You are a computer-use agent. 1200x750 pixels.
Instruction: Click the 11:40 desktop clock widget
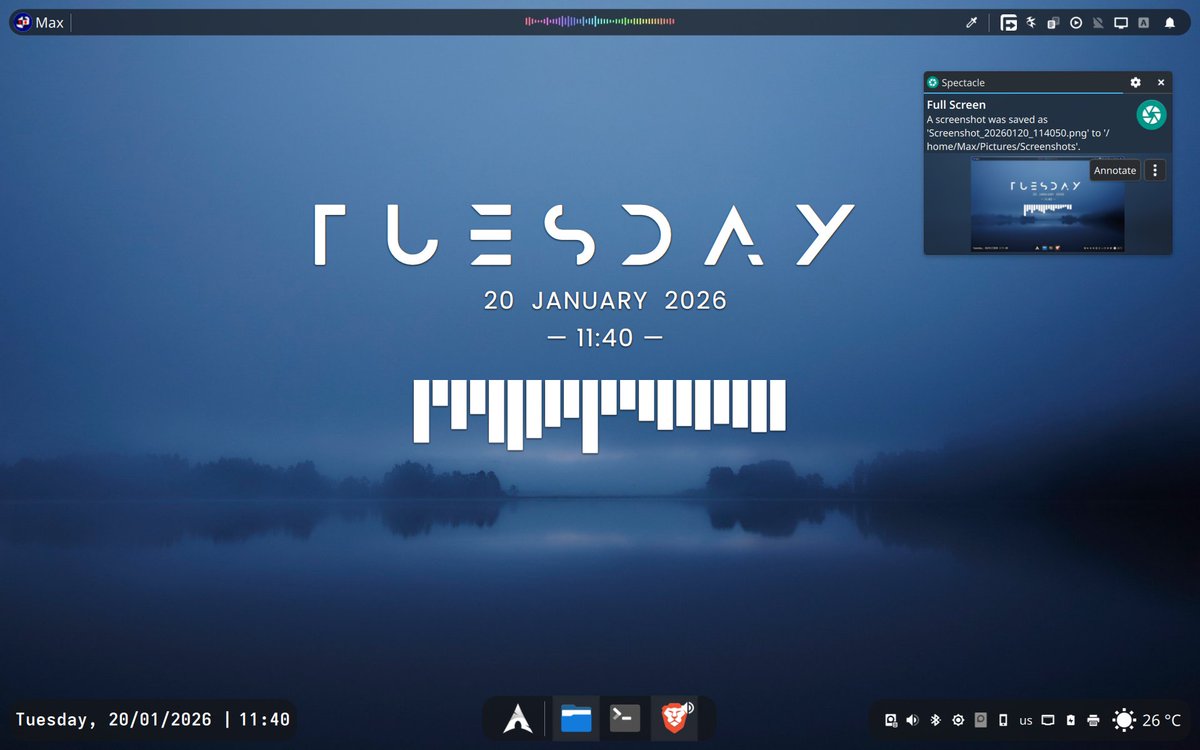605,338
